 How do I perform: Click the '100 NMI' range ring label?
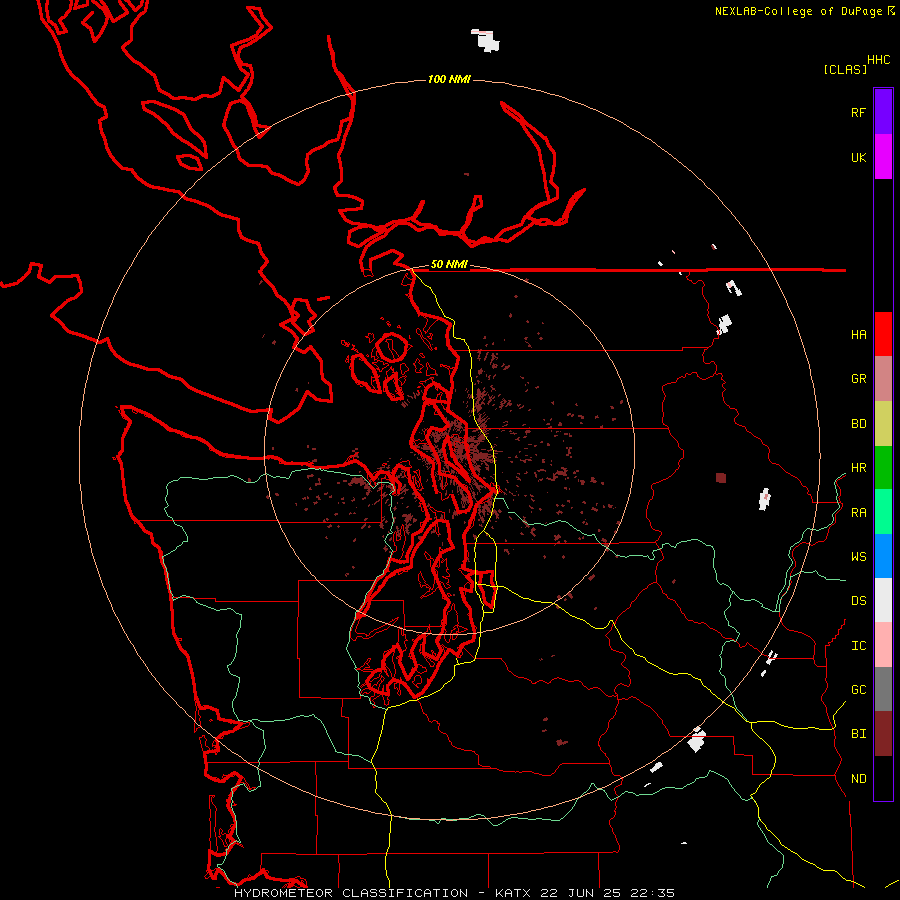[449, 79]
